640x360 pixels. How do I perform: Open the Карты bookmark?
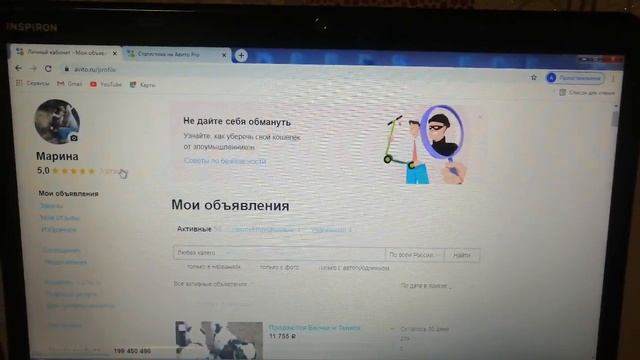[x=142, y=85]
